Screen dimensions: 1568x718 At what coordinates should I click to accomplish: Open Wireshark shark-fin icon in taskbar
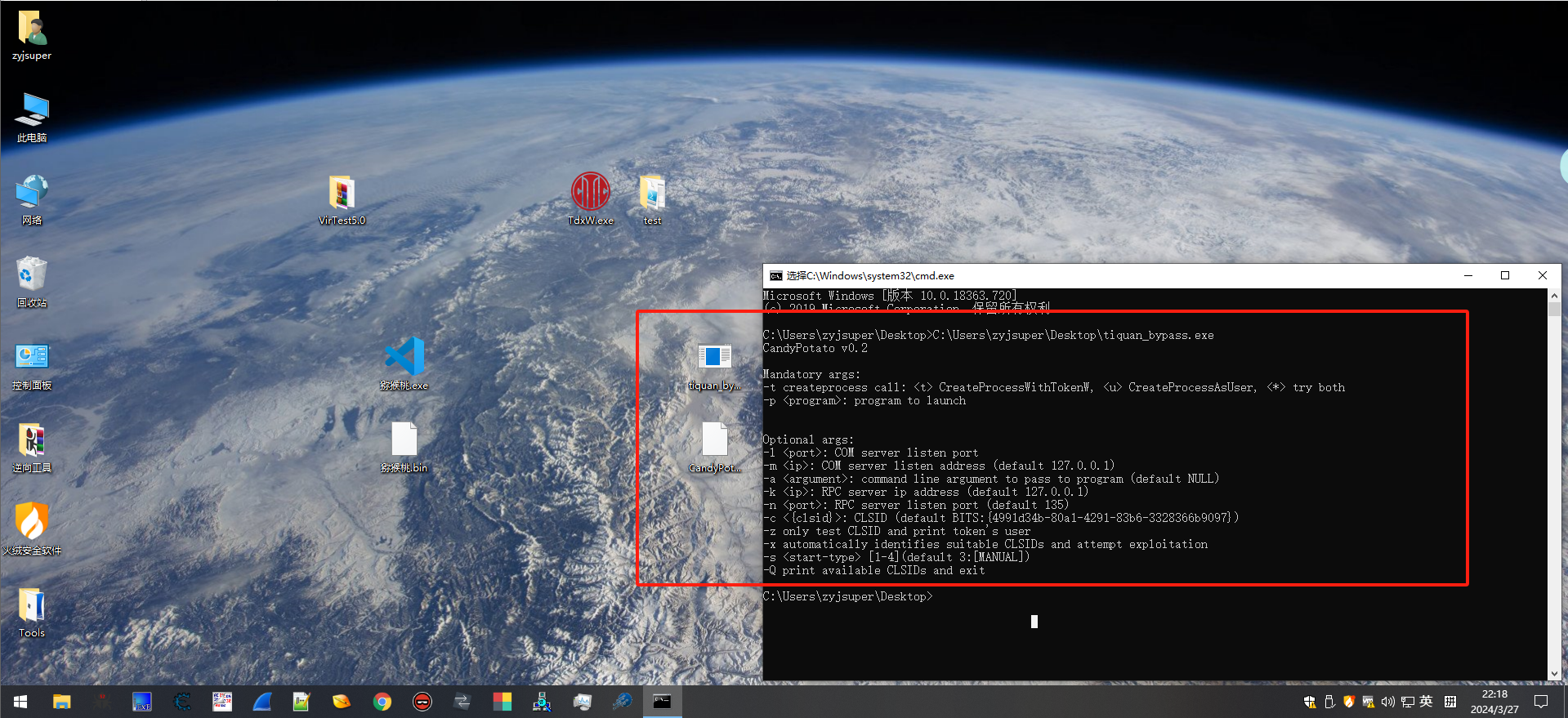pos(262,702)
